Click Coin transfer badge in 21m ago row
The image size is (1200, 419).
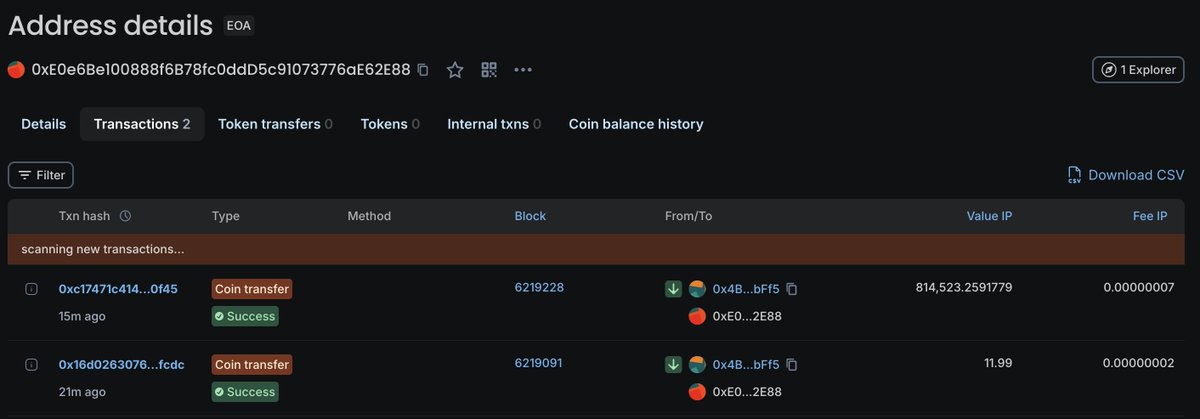coord(252,365)
